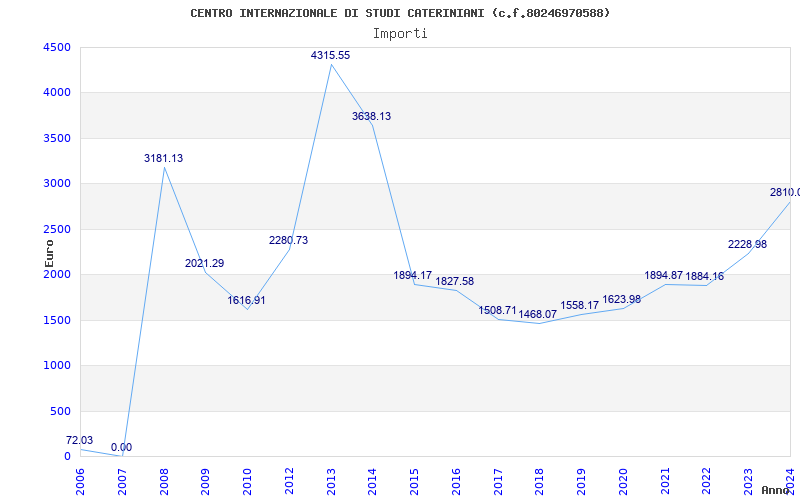Screen dimensions: 800x500
Task: Click the Importi subtitle
Action: pyautogui.click(x=400, y=34)
